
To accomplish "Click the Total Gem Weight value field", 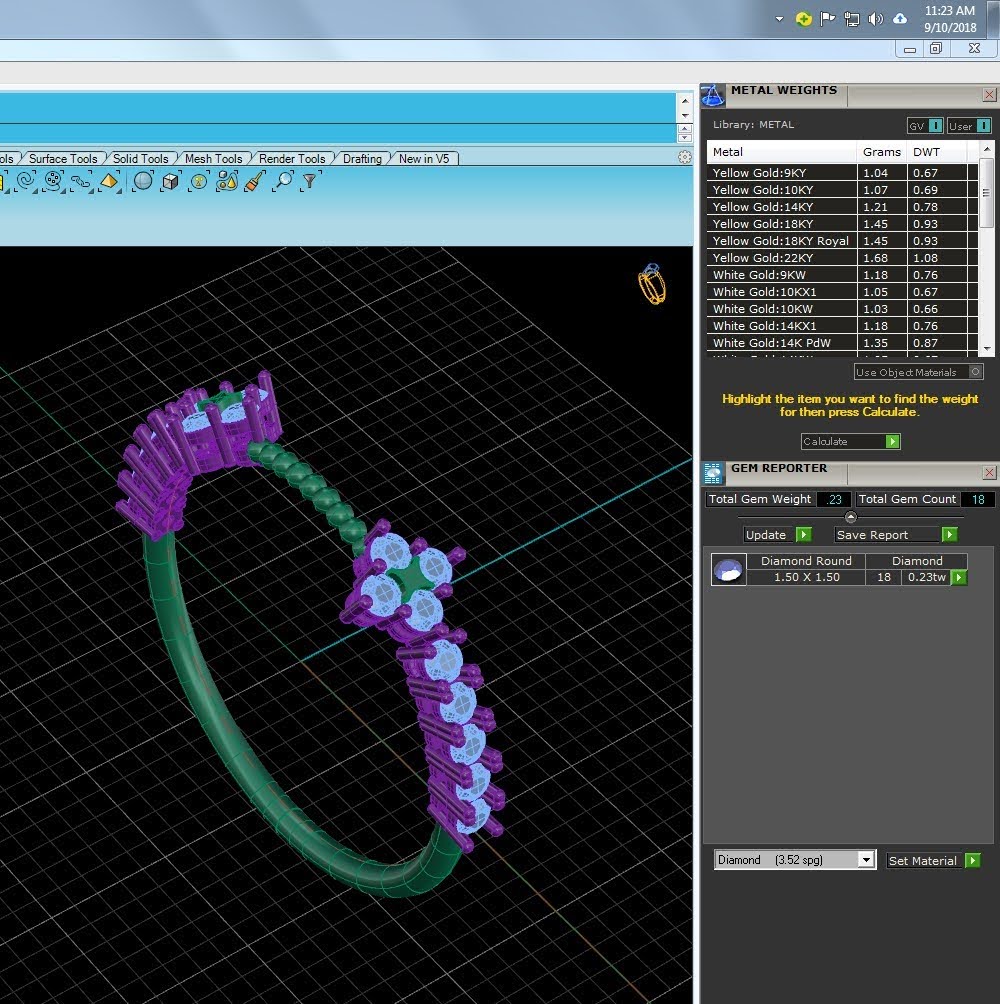I will tap(834, 499).
